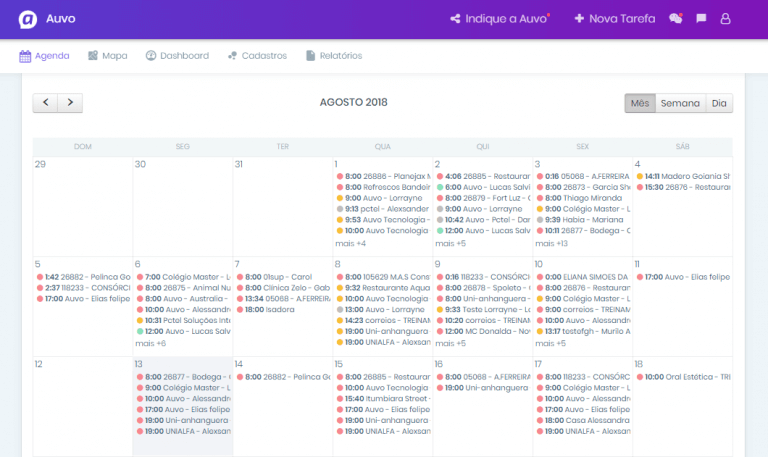
Task: Expand 'mais +5' on August 10
Action: point(550,343)
